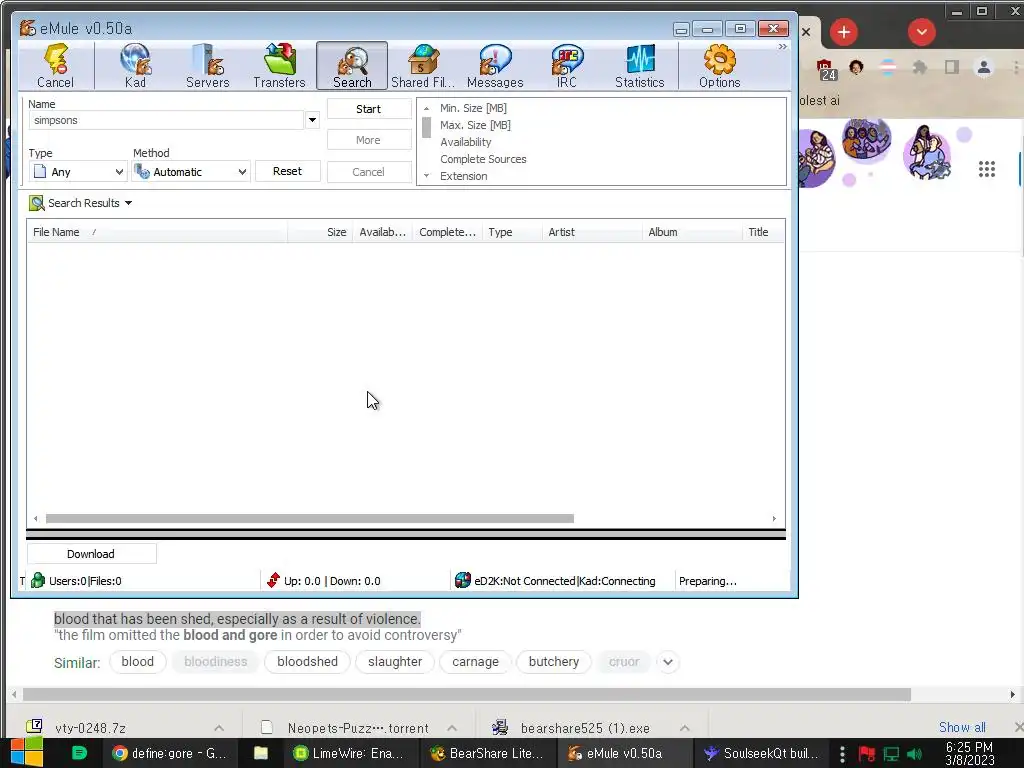The width and height of the screenshot is (1024, 768).
Task: Switch to LimeWire taskbar item
Action: (x=349, y=753)
